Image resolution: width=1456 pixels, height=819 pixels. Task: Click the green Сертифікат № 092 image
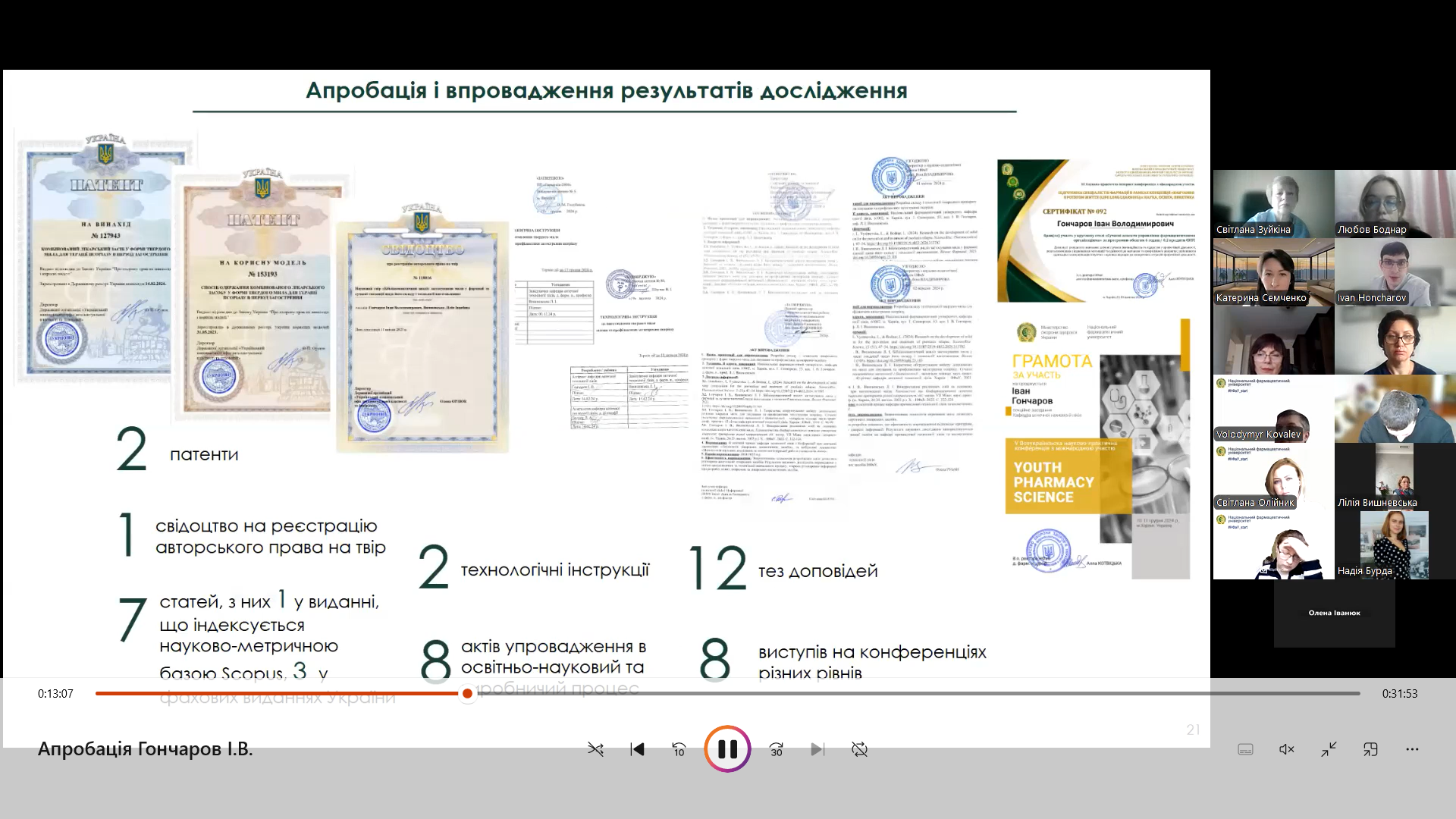tap(1097, 230)
